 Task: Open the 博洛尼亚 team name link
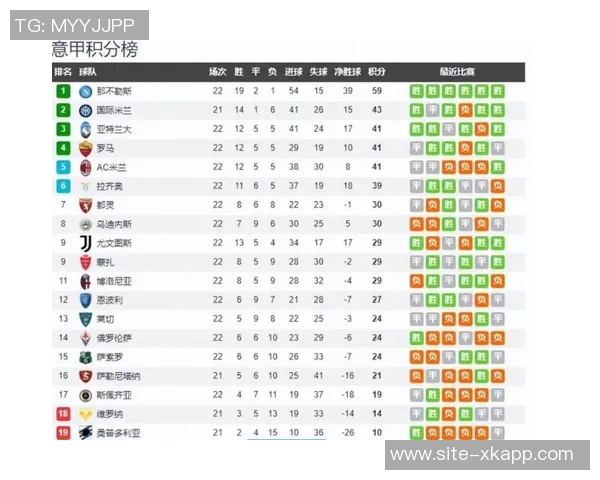[115, 281]
